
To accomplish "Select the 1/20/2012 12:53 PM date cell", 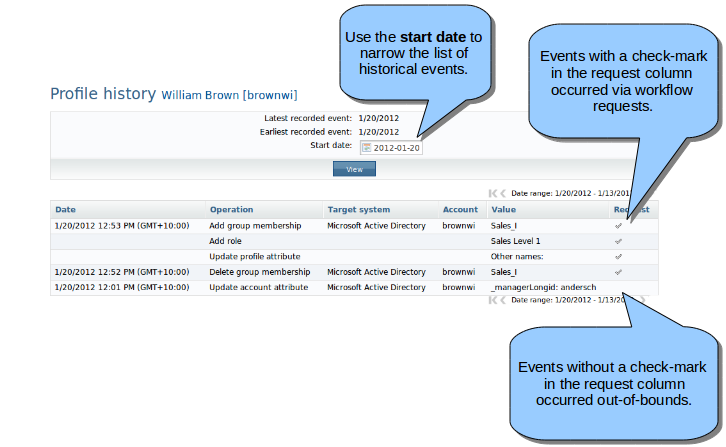I will 121,226.
